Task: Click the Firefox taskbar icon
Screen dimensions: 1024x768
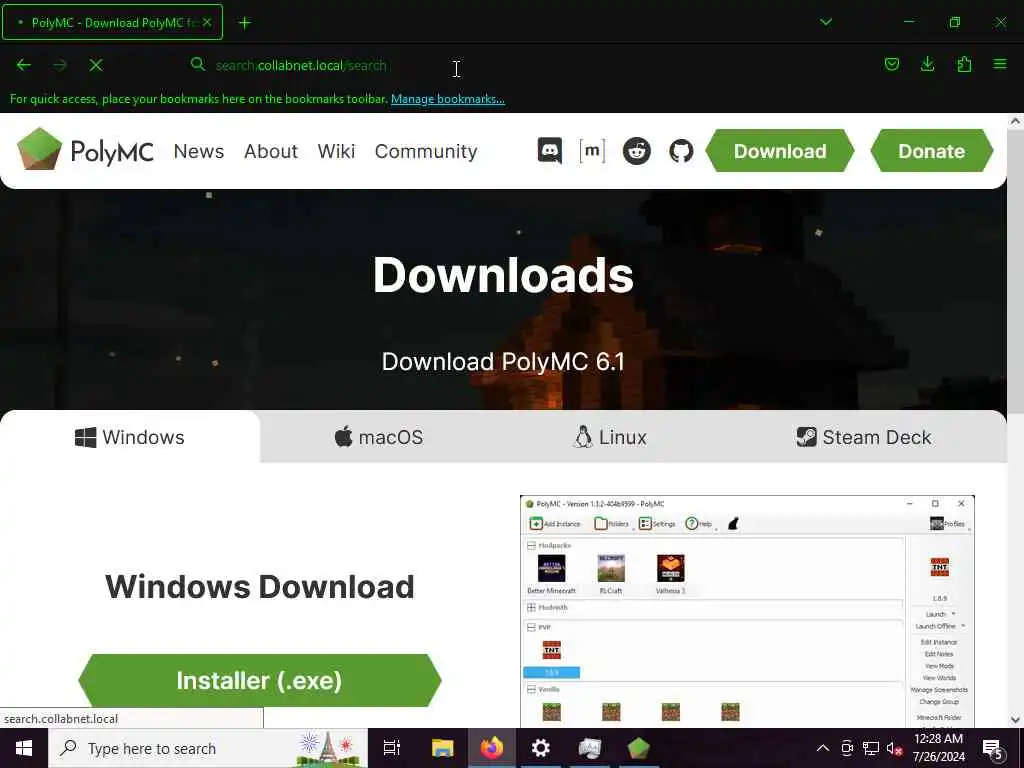Action: 492,748
